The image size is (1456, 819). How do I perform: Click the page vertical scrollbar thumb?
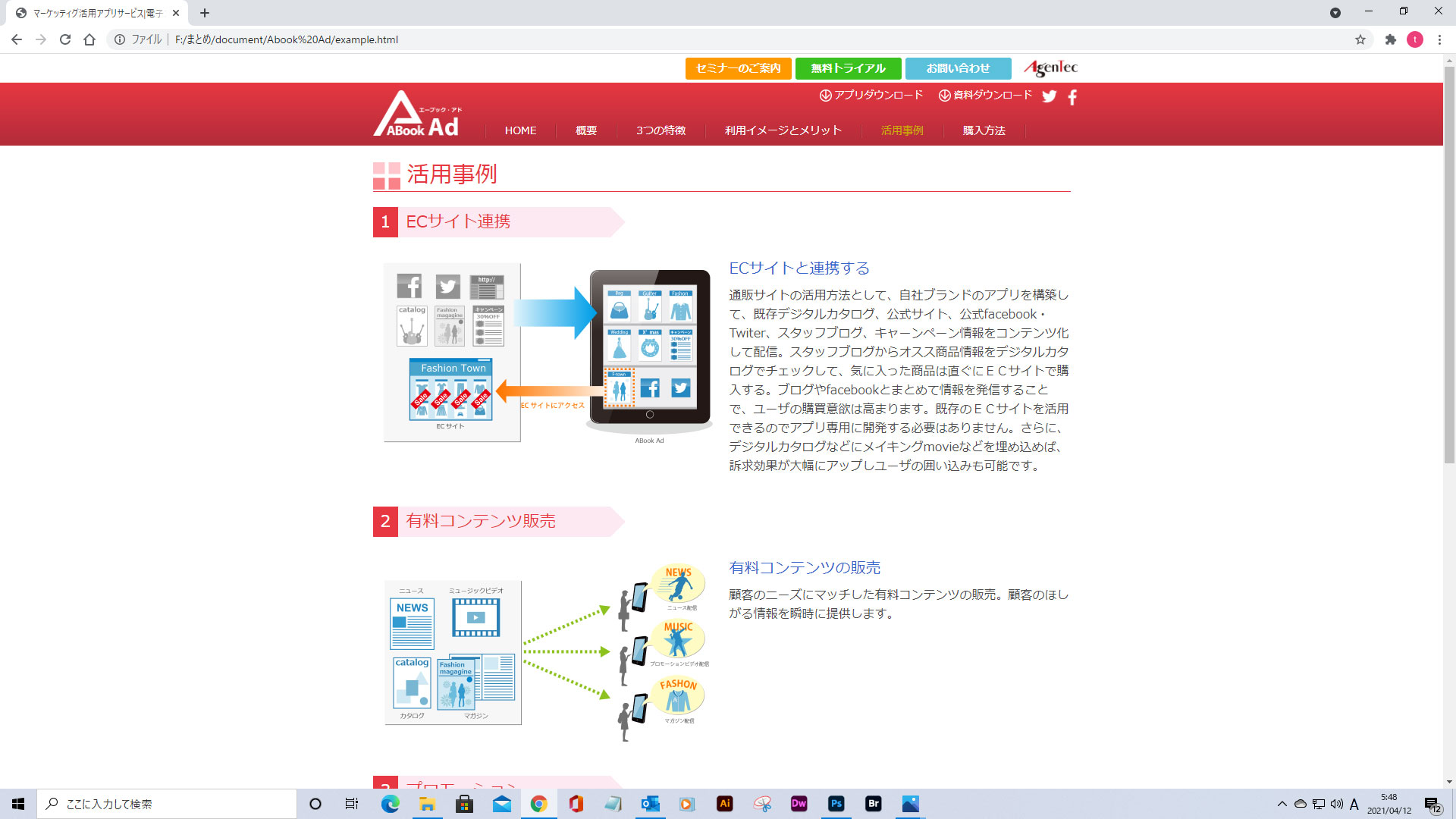click(1449, 265)
